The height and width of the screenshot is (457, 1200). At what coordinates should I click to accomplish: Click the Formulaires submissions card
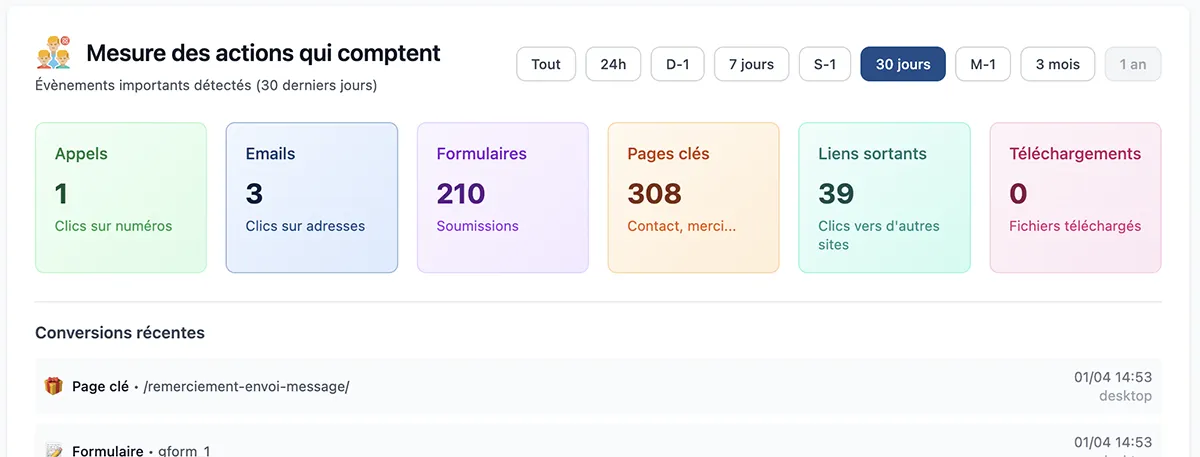click(503, 197)
